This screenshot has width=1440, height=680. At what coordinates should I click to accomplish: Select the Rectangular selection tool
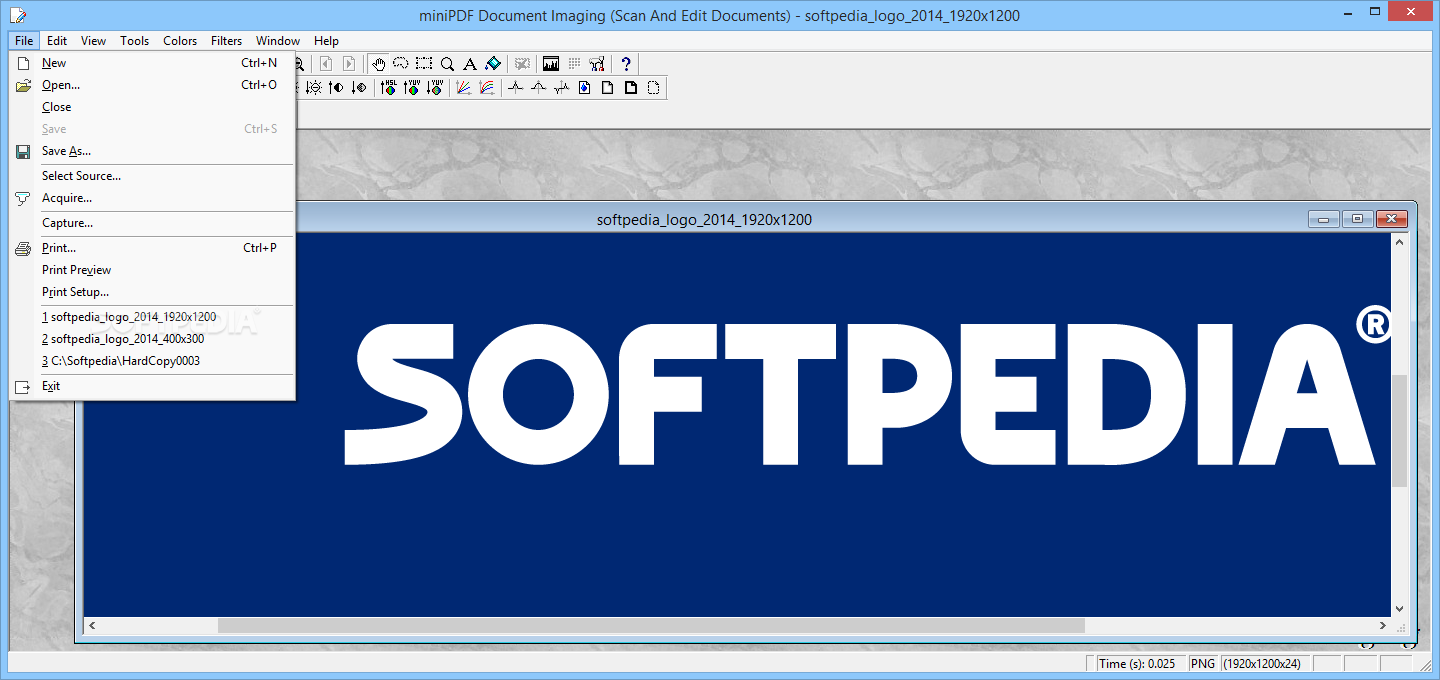coord(424,63)
